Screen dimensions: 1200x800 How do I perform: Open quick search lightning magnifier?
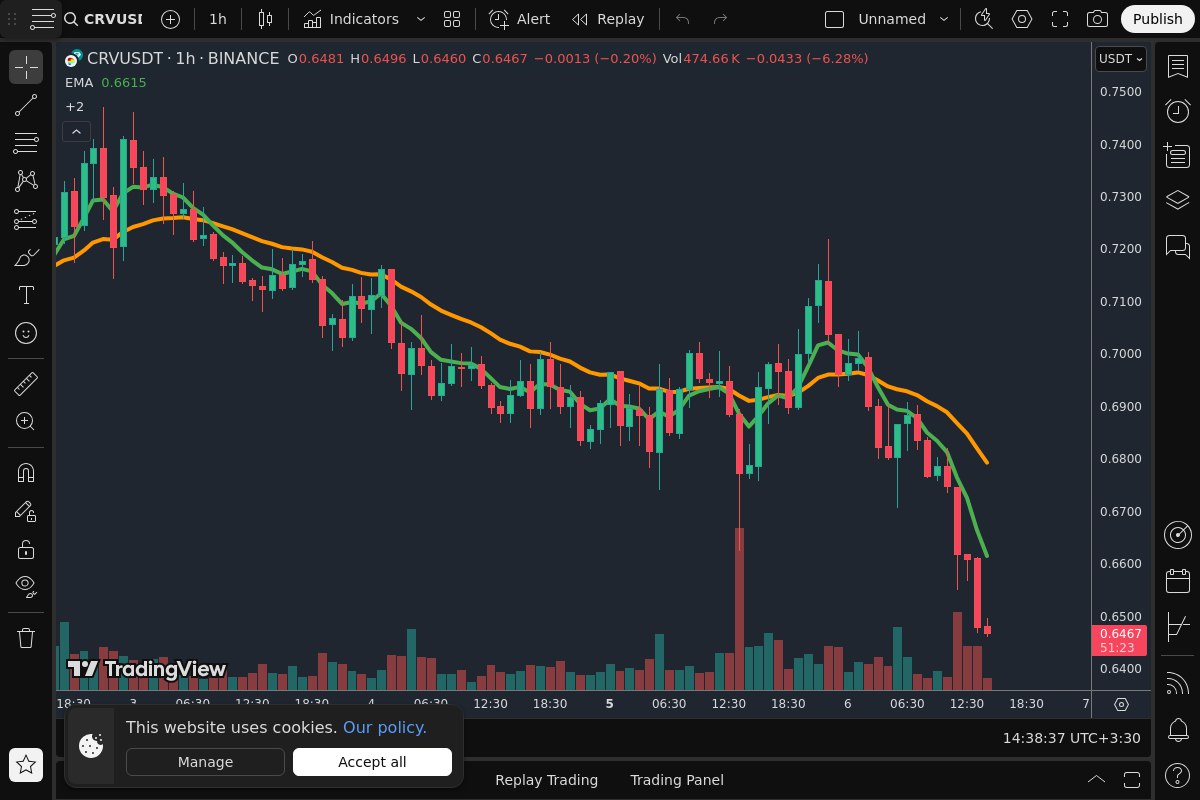click(x=983, y=19)
